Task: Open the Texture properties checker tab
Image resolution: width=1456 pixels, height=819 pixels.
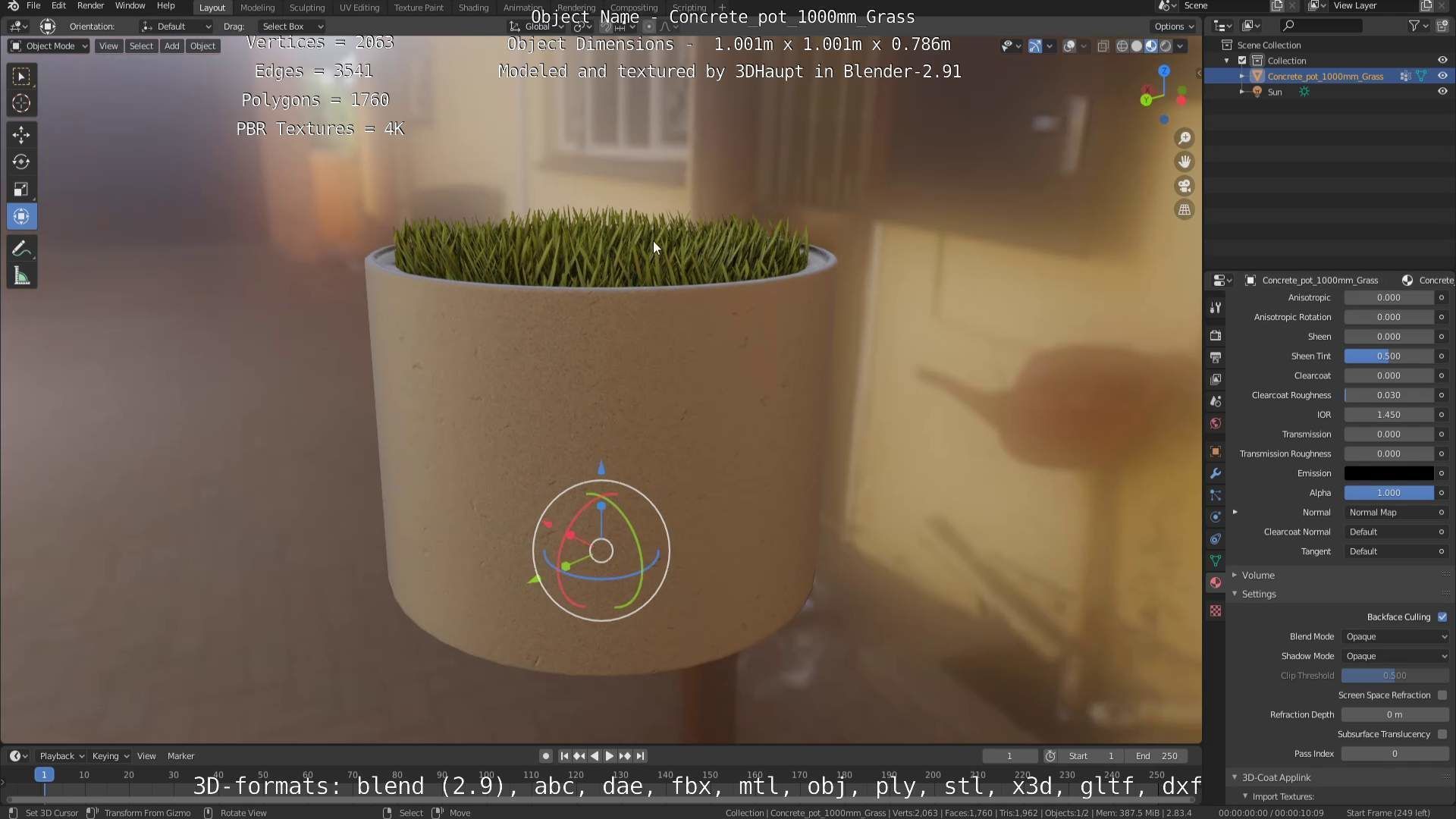Action: (x=1216, y=611)
